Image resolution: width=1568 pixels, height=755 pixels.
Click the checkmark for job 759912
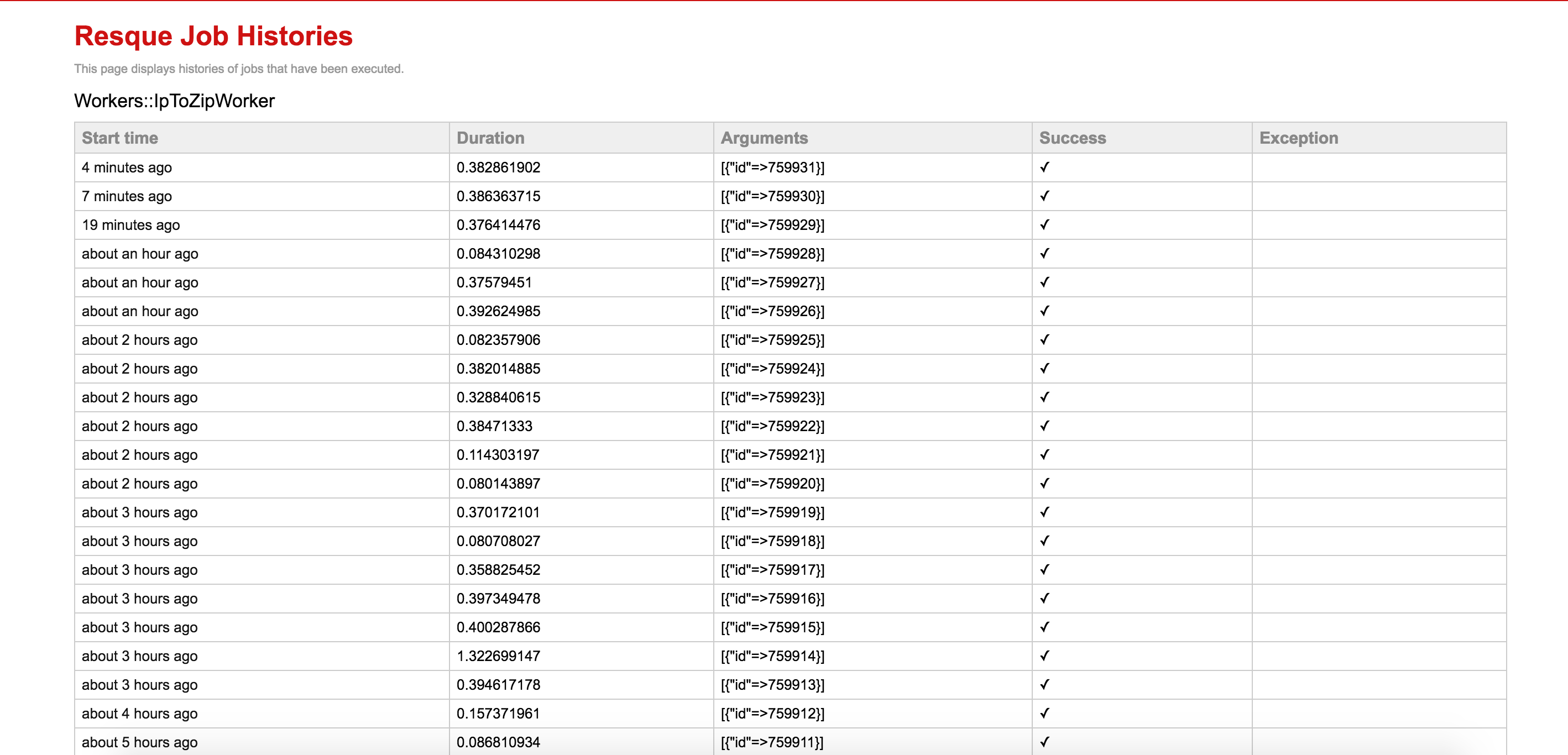(1044, 713)
